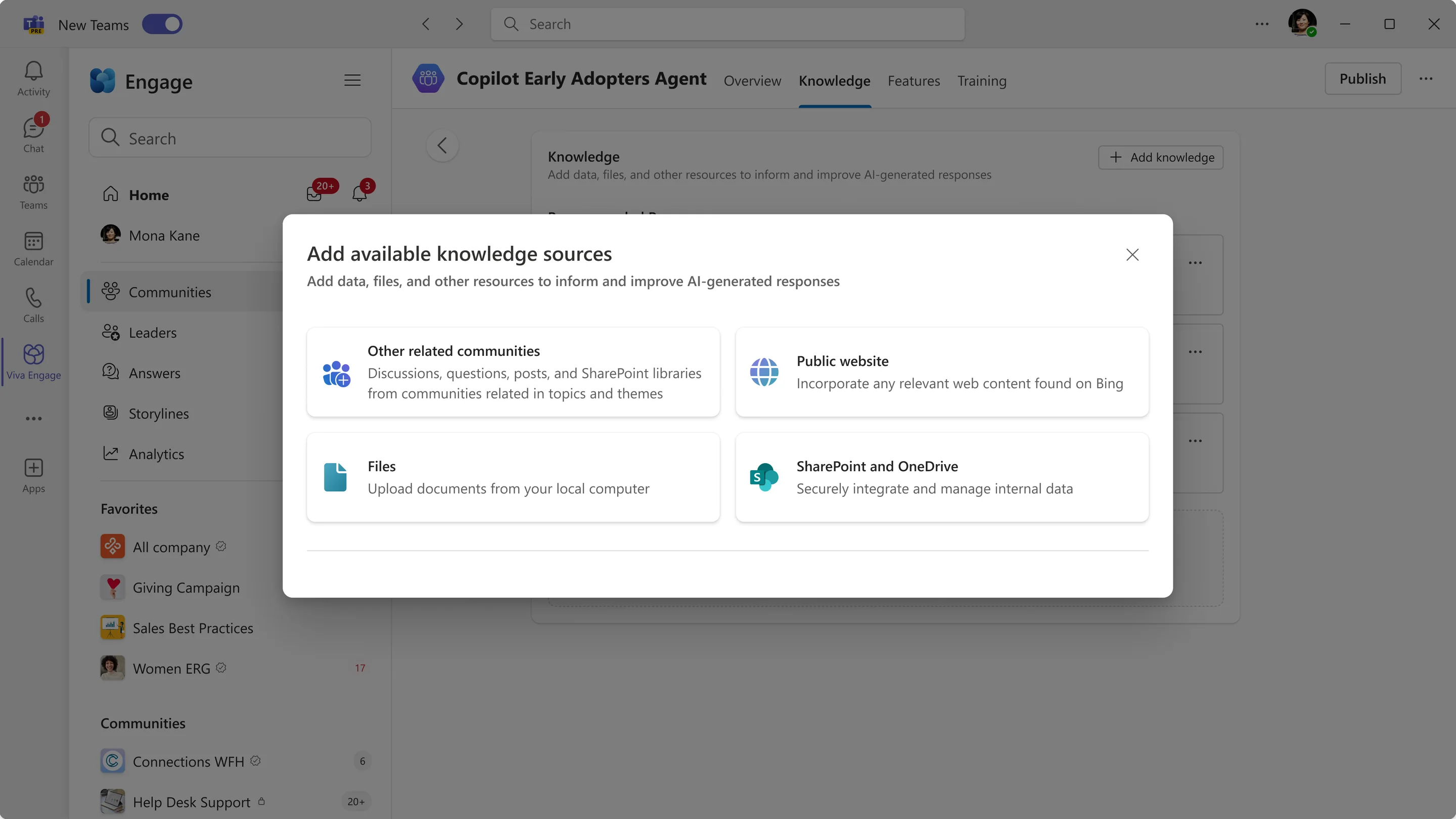Switch to the Features tab

[914, 81]
